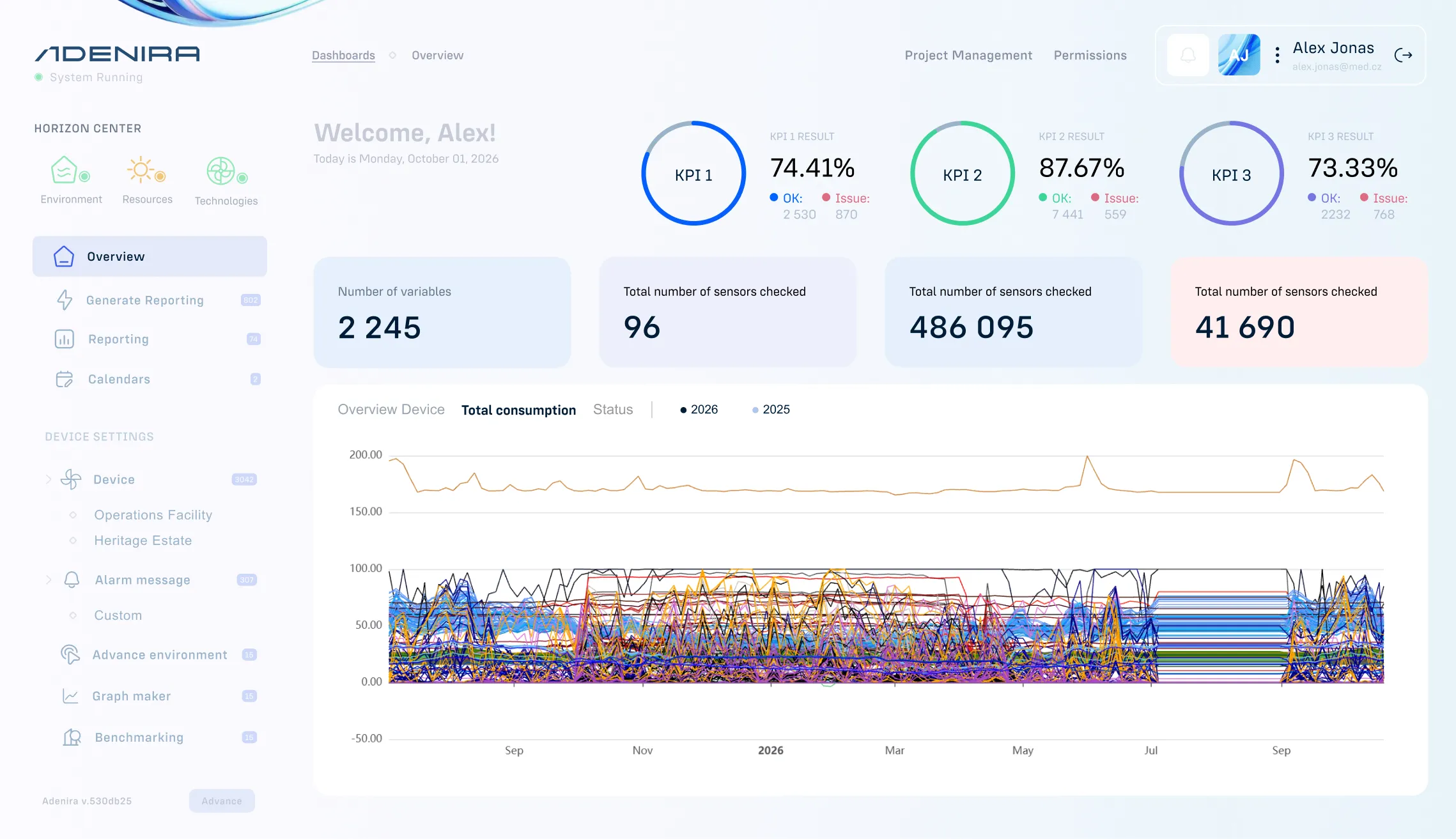Open notifications bell in header
The image size is (1456, 839).
[1188, 55]
